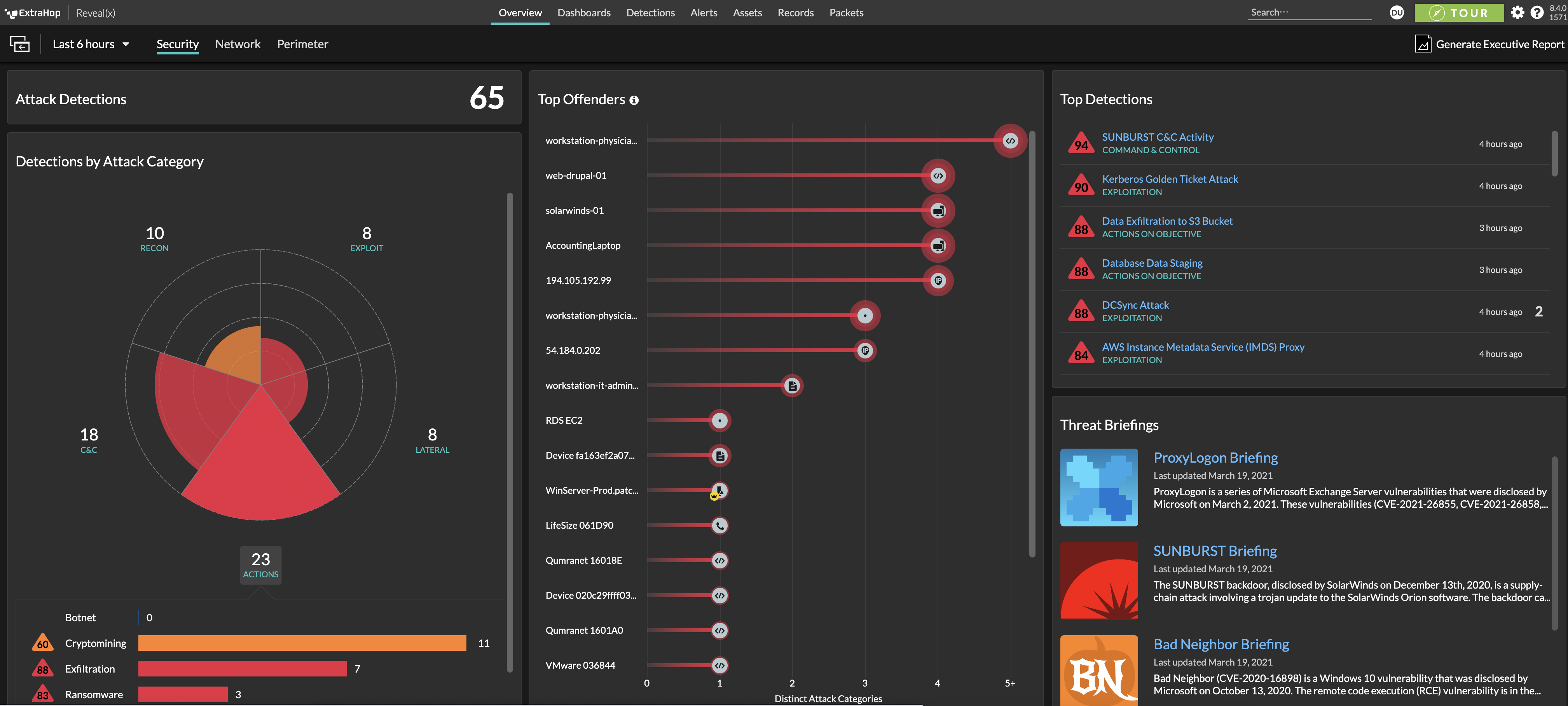The height and width of the screenshot is (706, 1568).
Task: Select the 8 EXPLOIT category label
Action: pyautogui.click(x=367, y=239)
